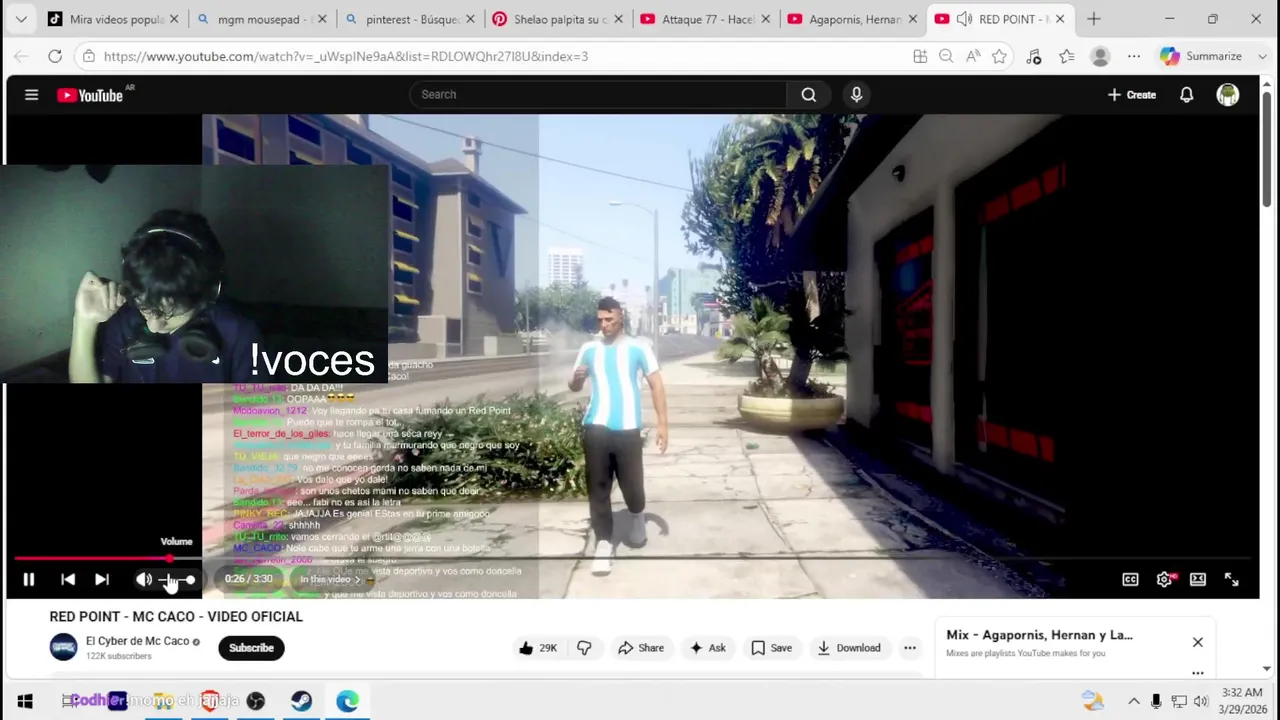Click the channel avatar thumbnail

(x=63, y=647)
